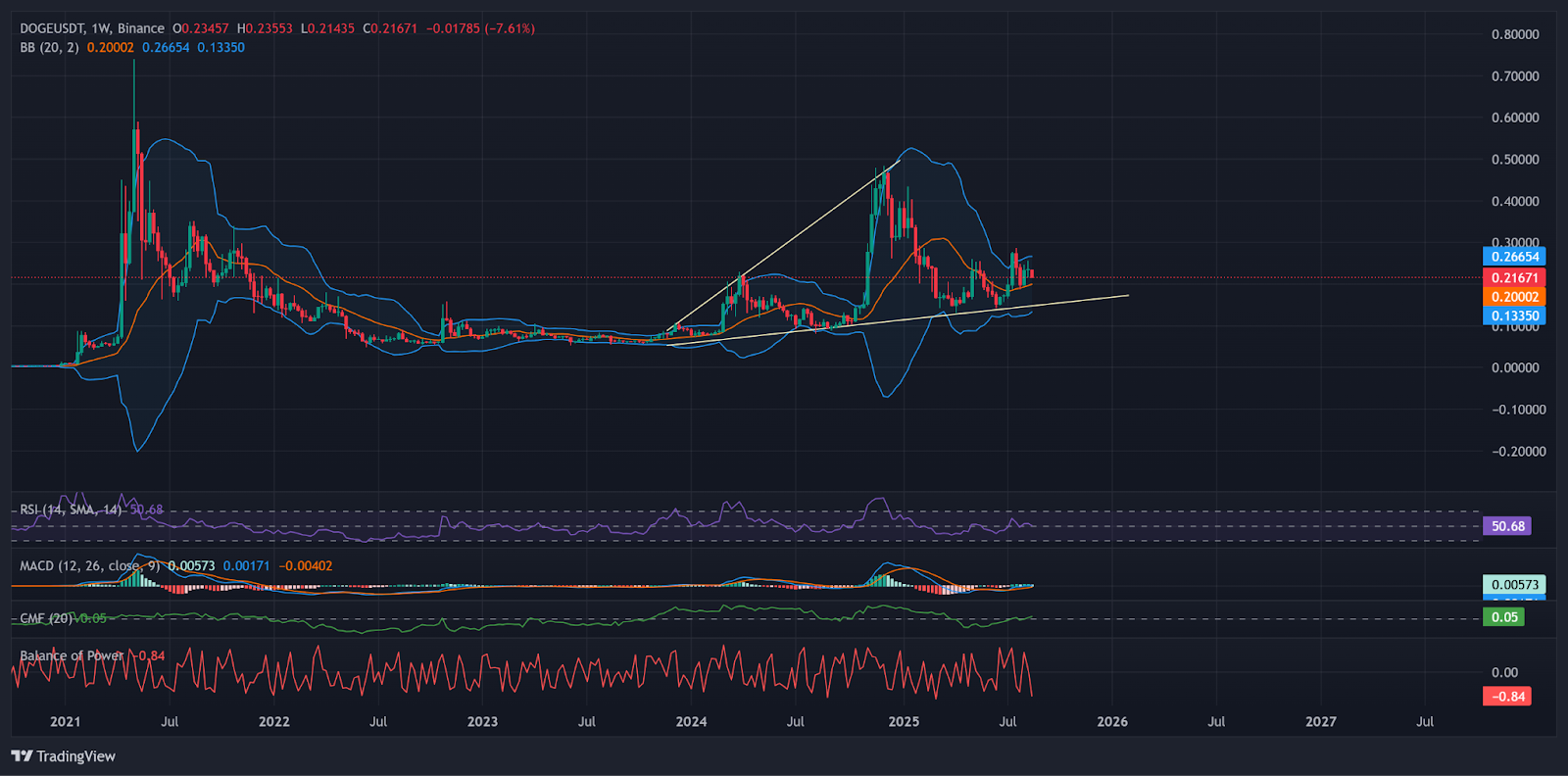The image size is (1568, 776).
Task: Click the 2025 label on time axis
Action: 904,722
